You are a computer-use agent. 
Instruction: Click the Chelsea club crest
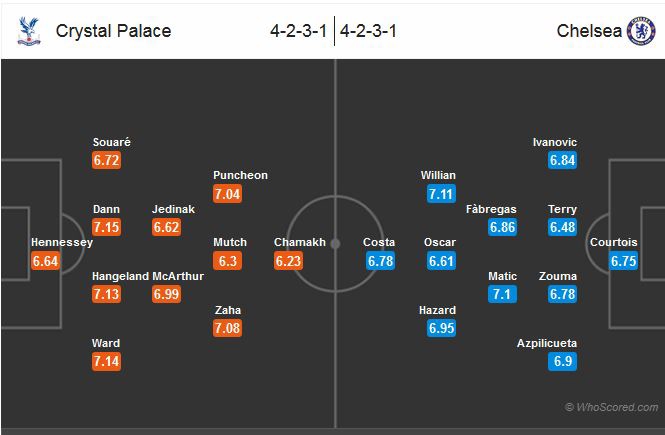pos(640,30)
